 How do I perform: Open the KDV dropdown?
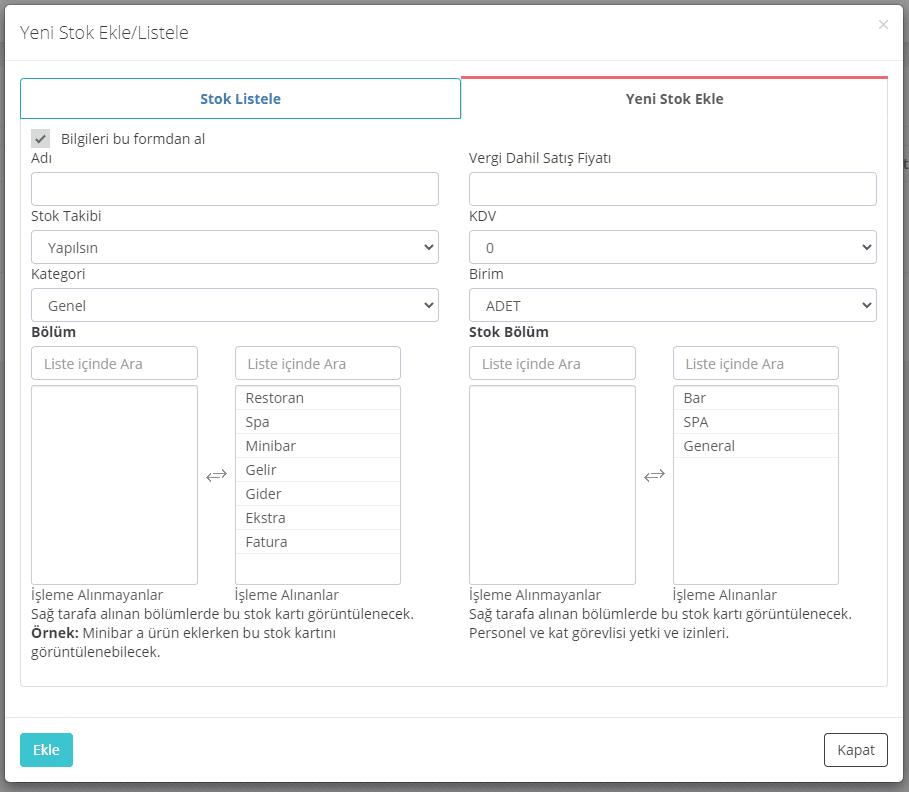click(x=672, y=248)
